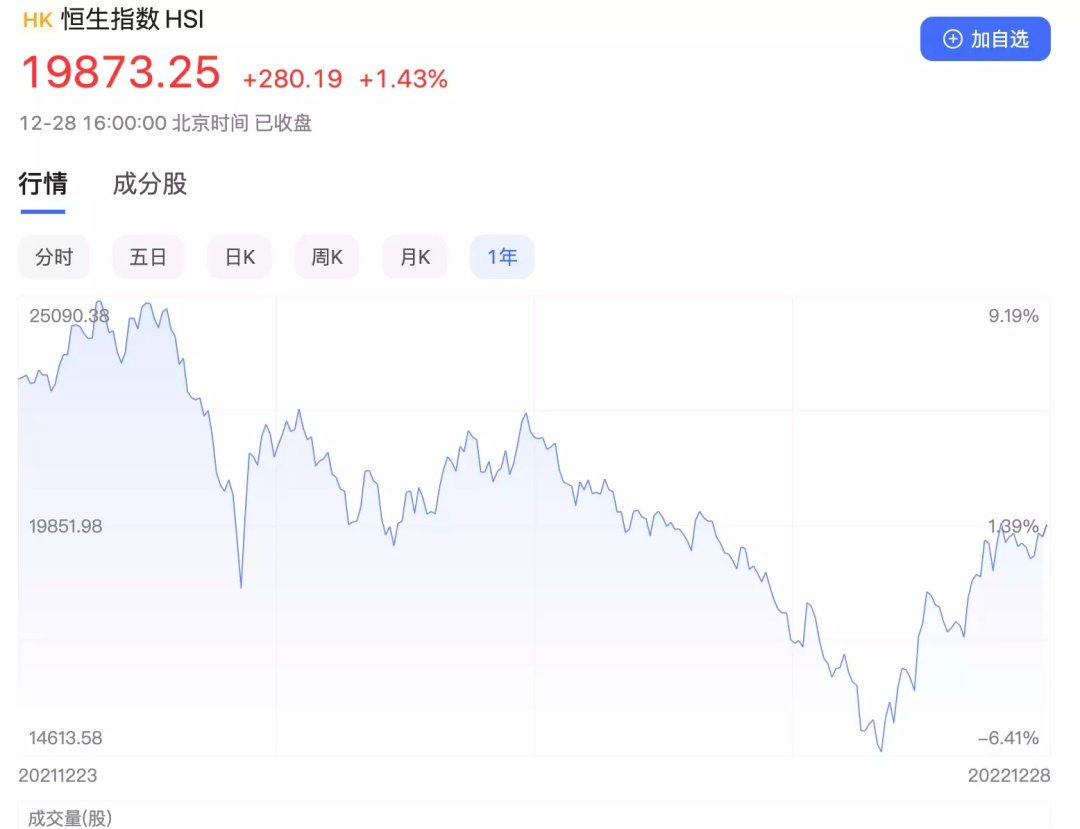Choose the 周K chart view
This screenshot has width=1080, height=829.
coord(326,257)
